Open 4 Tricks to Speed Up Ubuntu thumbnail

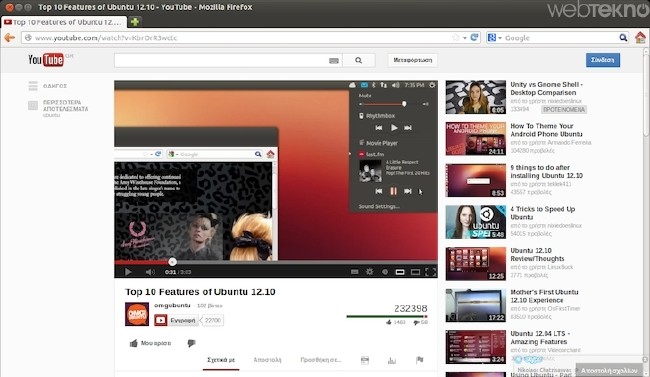(476, 222)
